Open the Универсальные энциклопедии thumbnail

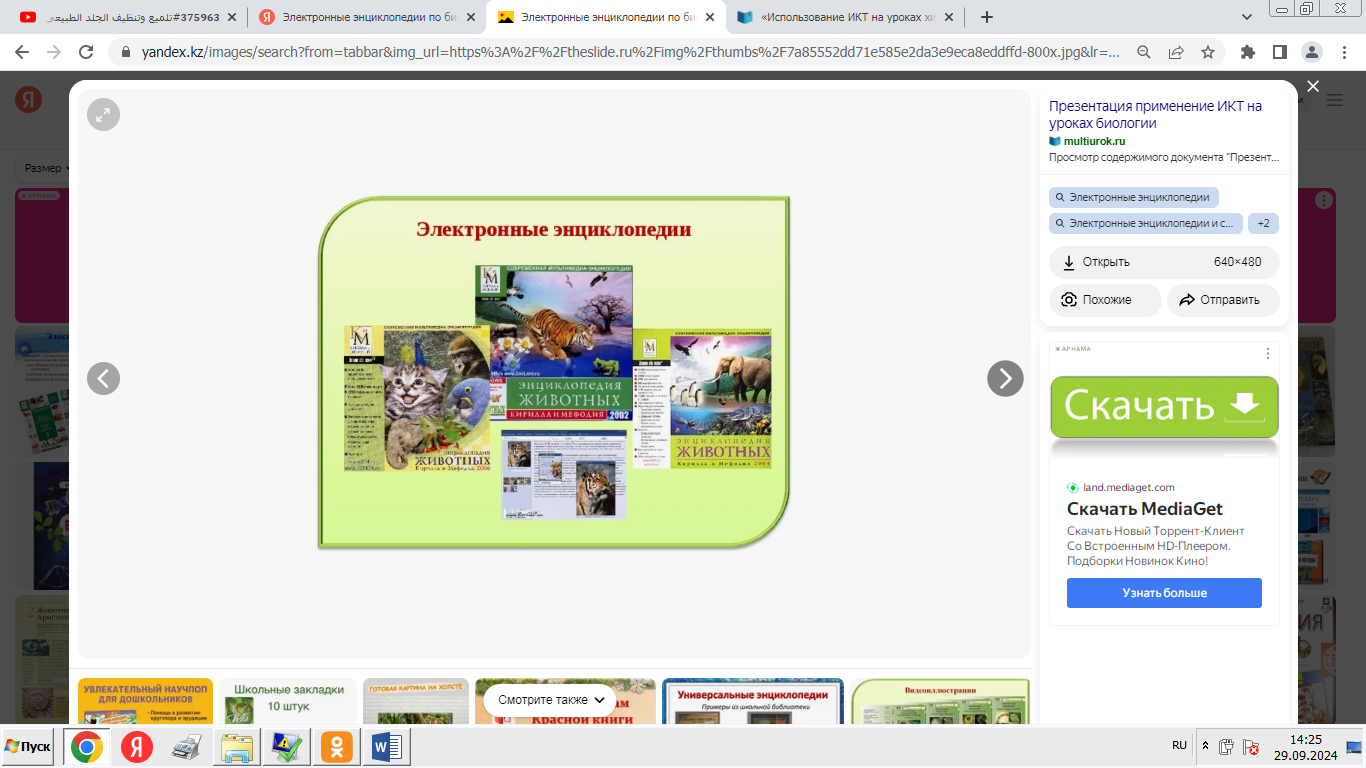(x=753, y=701)
